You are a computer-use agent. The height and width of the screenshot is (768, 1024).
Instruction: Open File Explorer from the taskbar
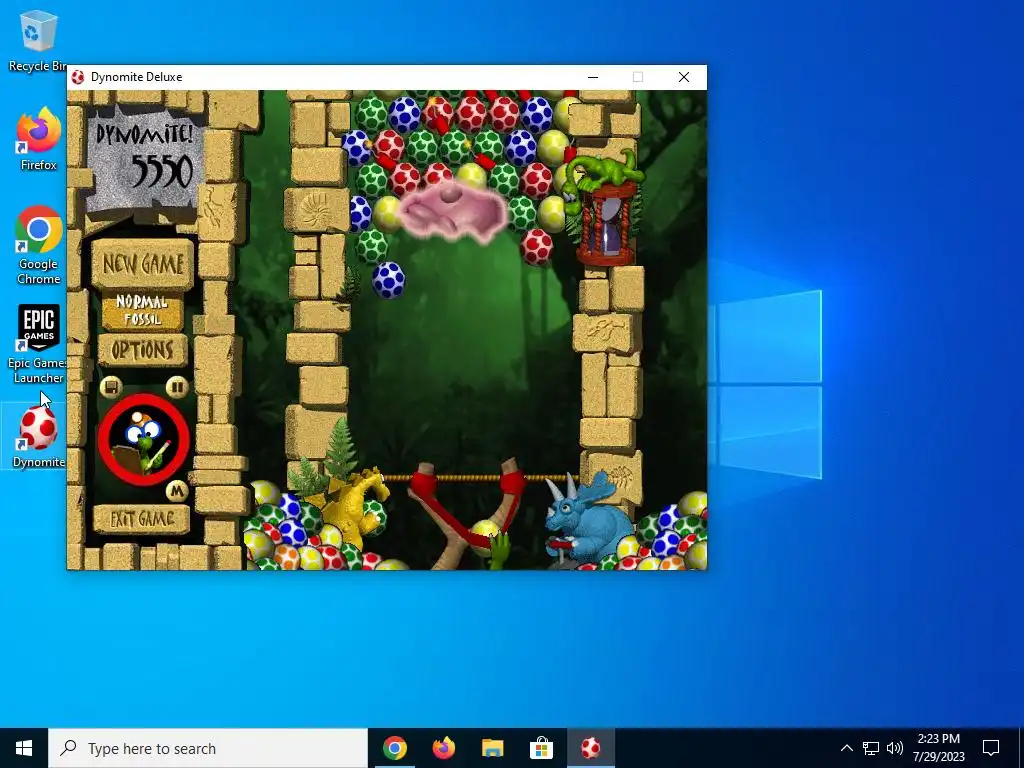[x=492, y=748]
